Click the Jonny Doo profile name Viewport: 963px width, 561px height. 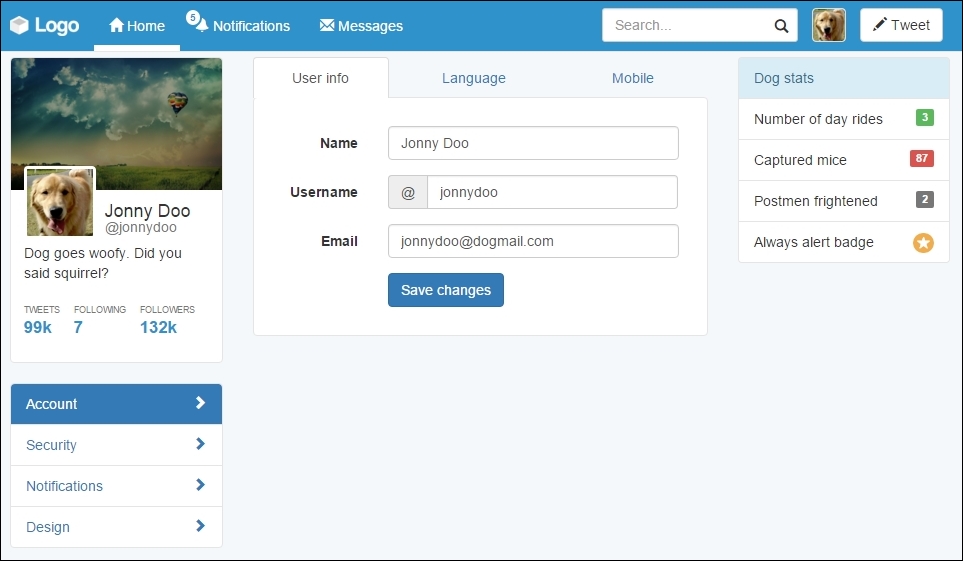147,211
